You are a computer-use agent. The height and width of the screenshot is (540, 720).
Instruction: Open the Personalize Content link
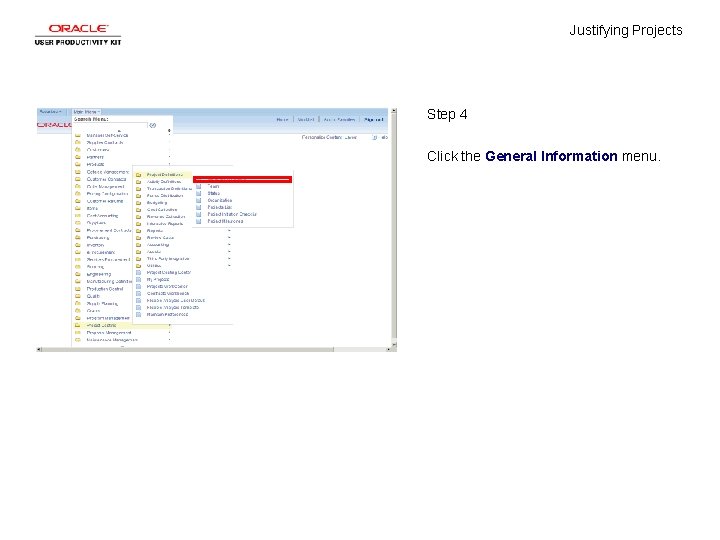click(x=321, y=137)
